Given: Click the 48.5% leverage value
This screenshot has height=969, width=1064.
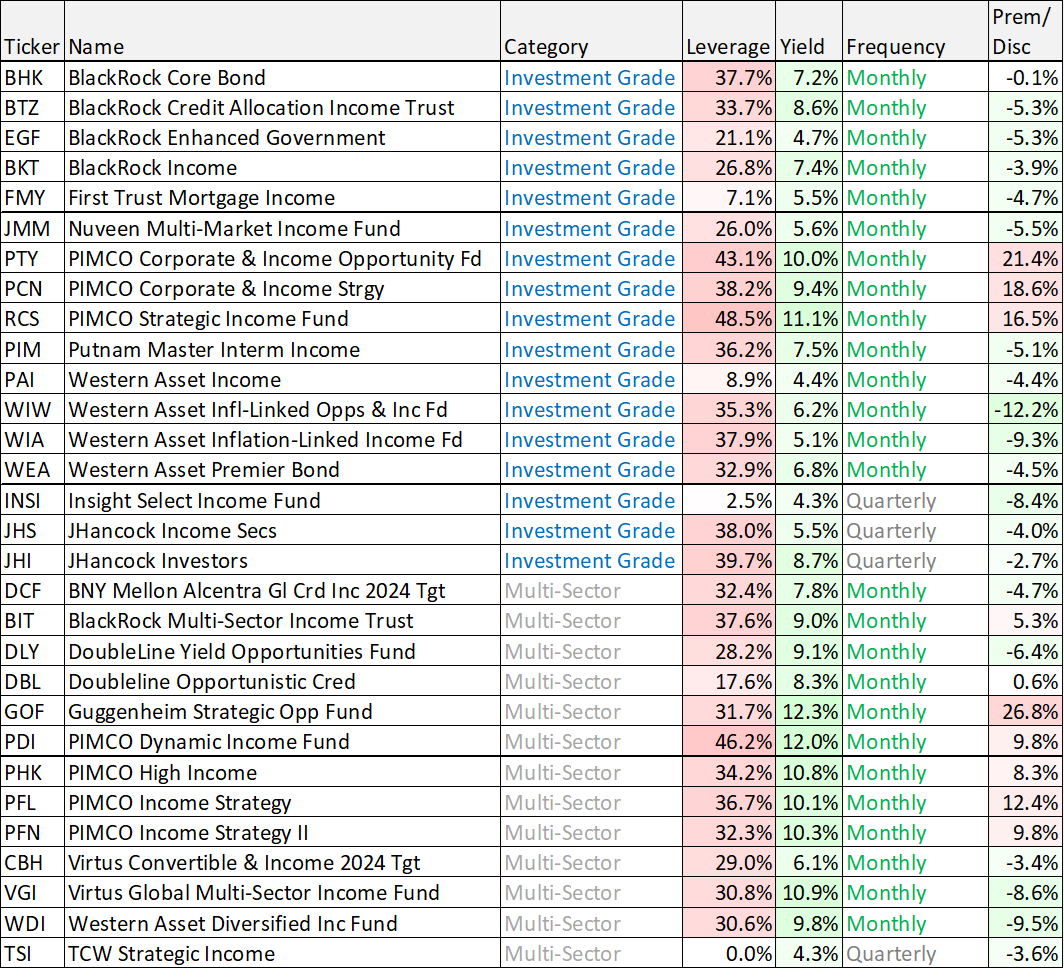Looking at the screenshot, I should coord(729,318).
